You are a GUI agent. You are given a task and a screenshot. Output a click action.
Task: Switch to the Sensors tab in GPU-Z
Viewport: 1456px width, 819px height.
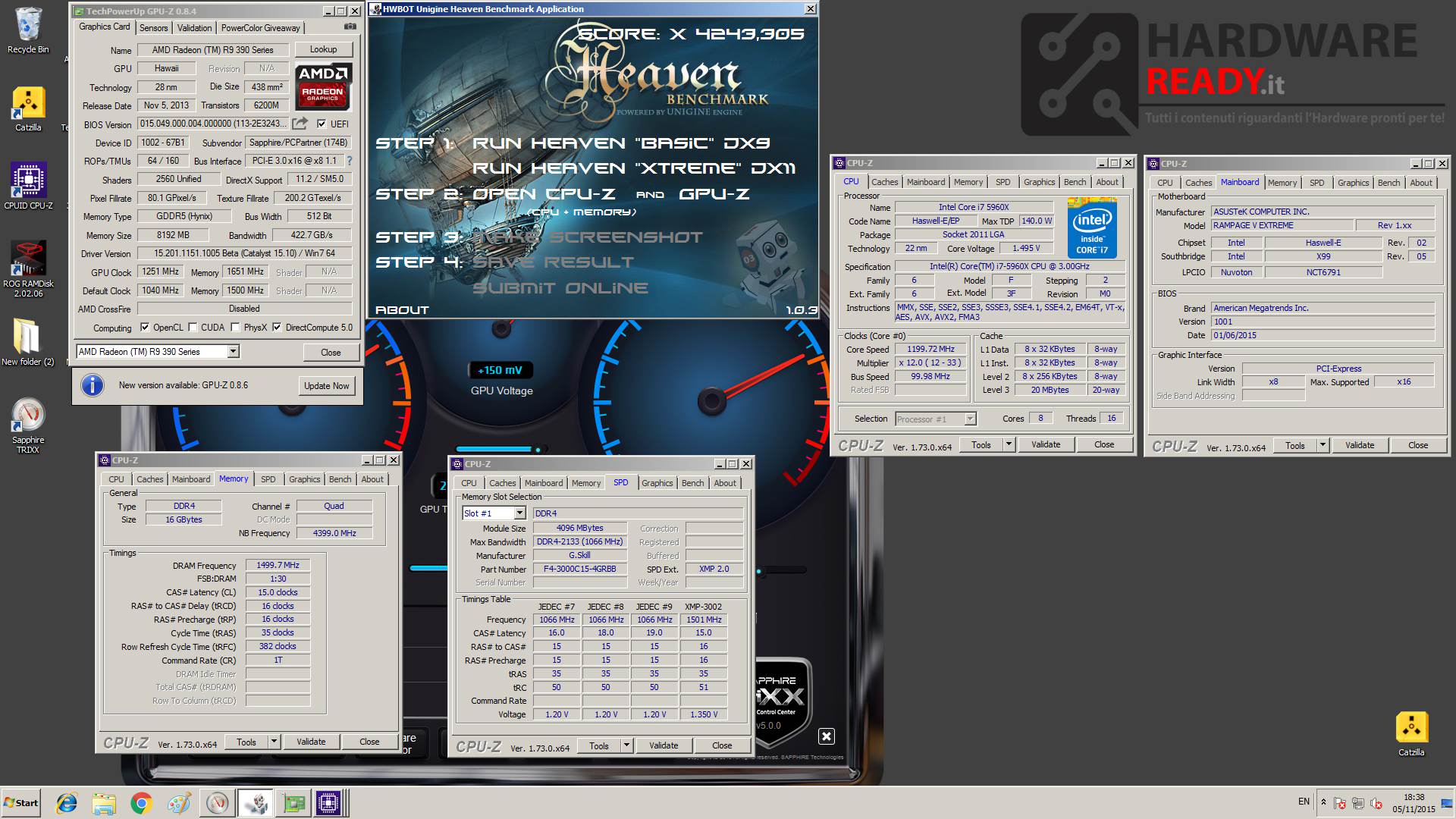click(154, 27)
